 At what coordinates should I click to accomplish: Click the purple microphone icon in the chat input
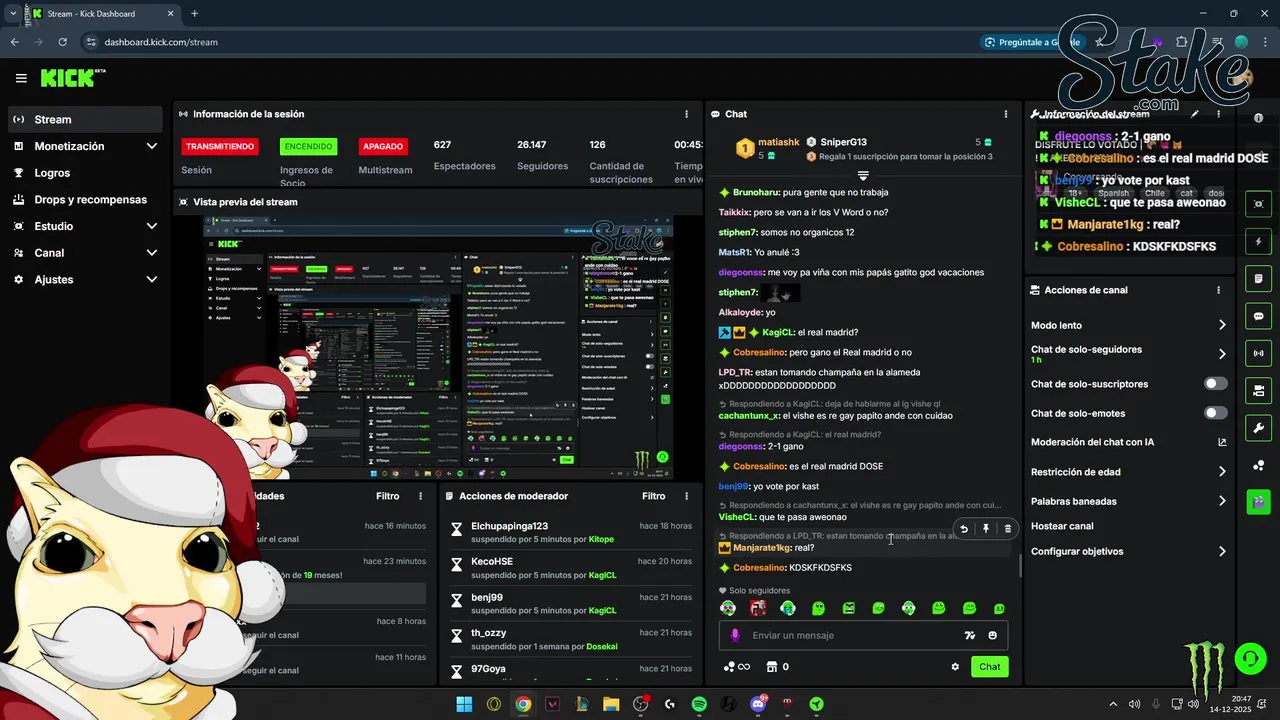[x=735, y=635]
